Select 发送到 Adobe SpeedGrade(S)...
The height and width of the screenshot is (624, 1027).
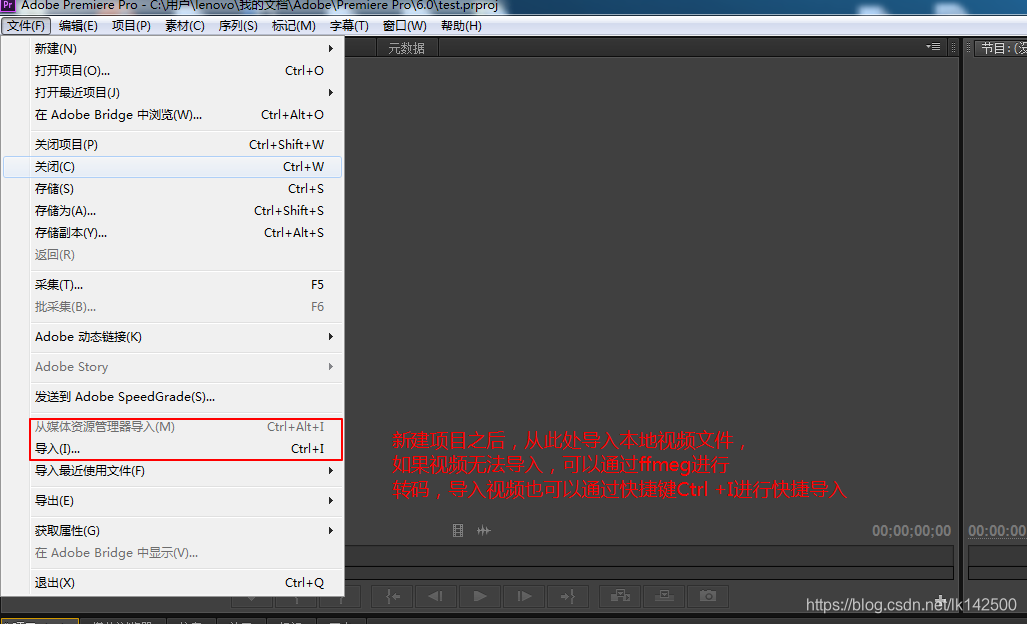(173, 397)
